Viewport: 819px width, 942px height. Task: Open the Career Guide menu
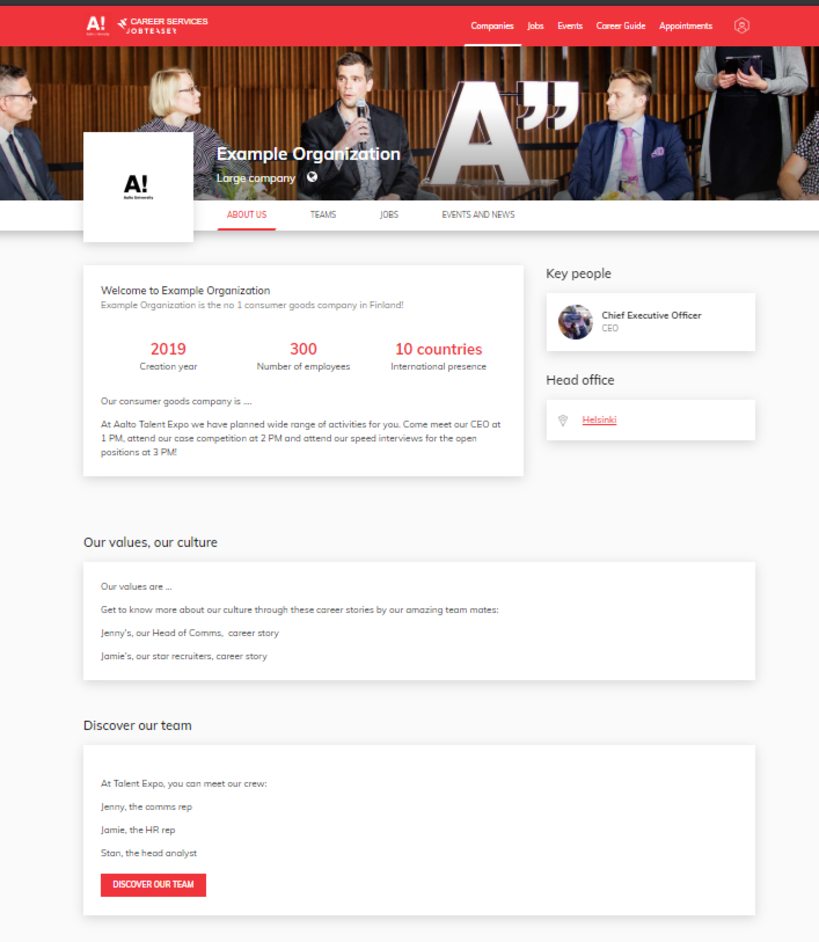pyautogui.click(x=621, y=26)
